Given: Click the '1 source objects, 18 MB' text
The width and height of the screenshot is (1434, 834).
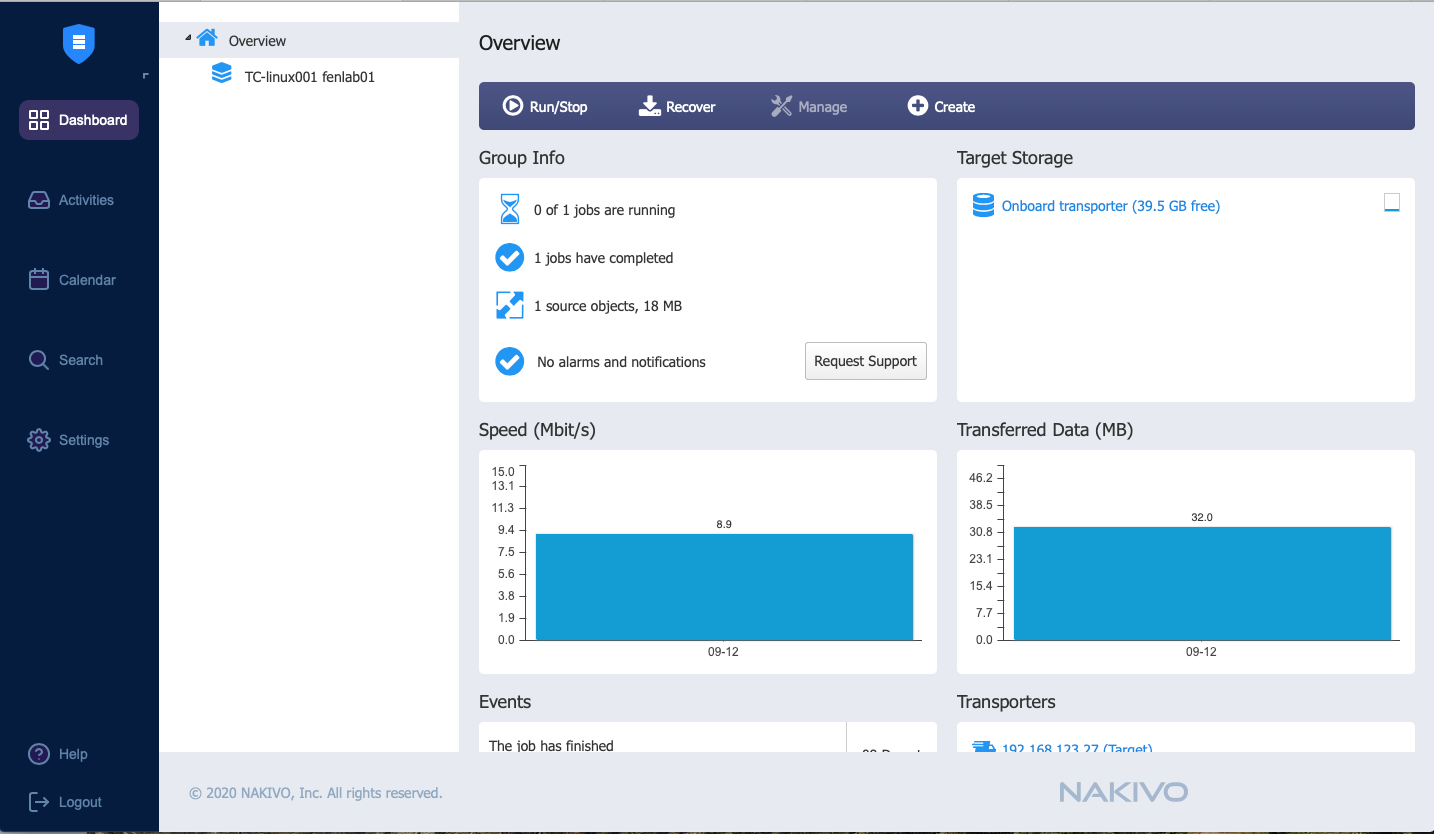Looking at the screenshot, I should [608, 306].
